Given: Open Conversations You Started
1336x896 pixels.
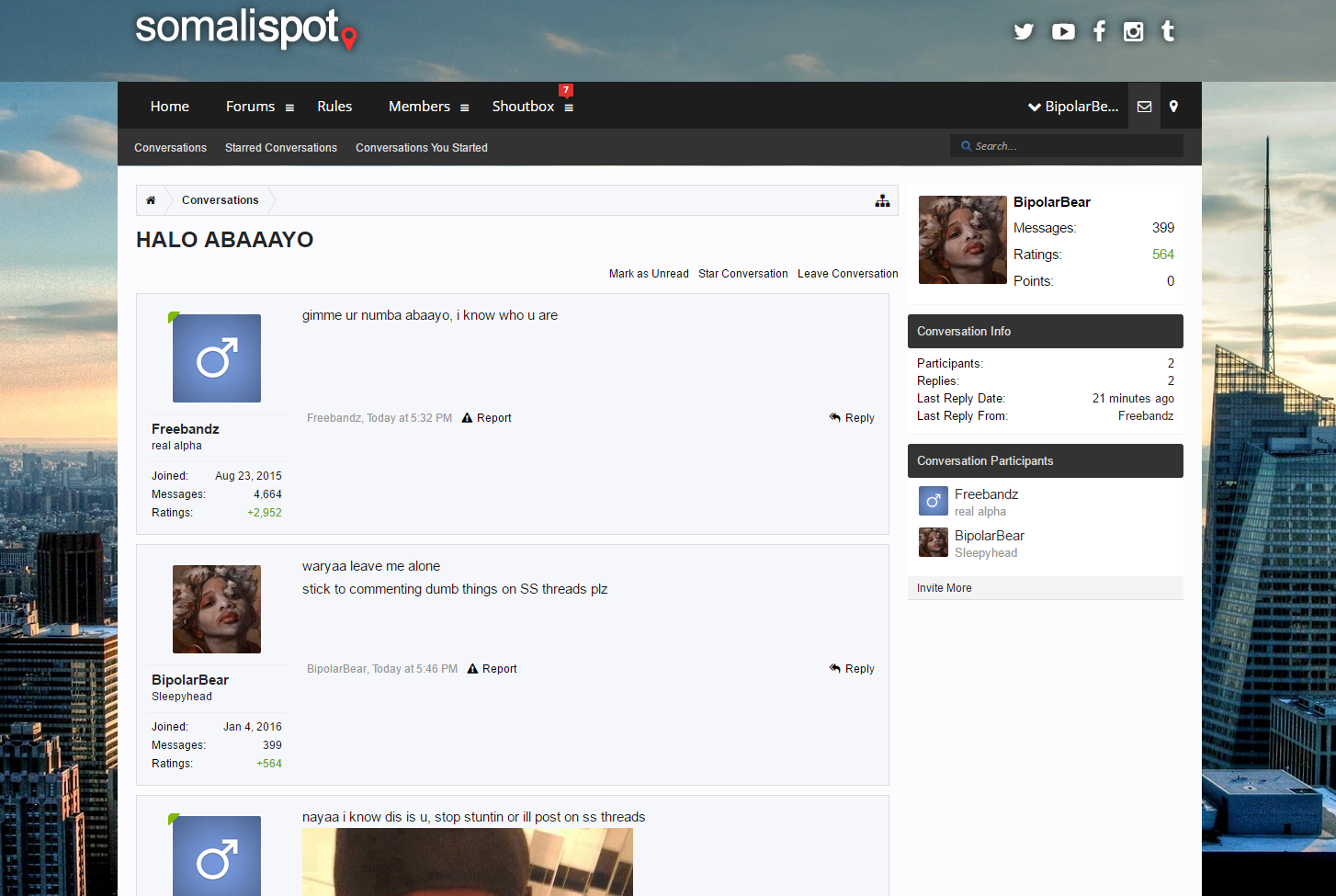Looking at the screenshot, I should click(x=422, y=148).
